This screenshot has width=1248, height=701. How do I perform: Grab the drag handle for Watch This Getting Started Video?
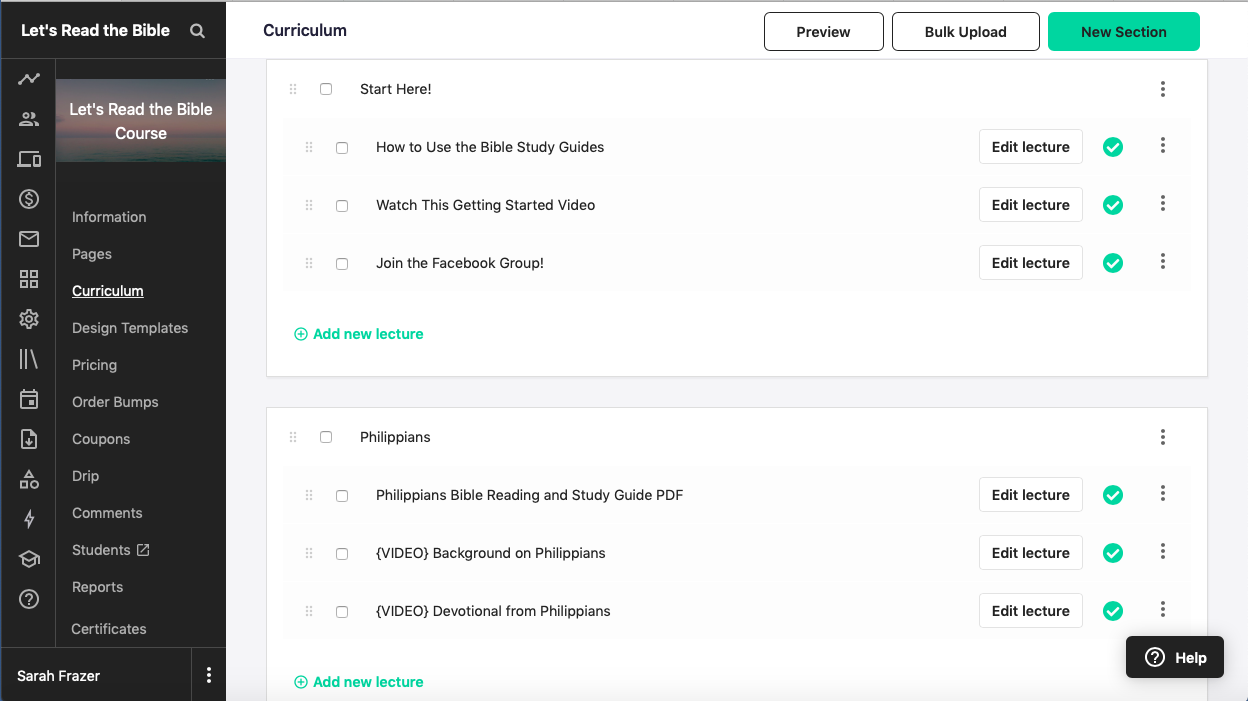(x=309, y=205)
